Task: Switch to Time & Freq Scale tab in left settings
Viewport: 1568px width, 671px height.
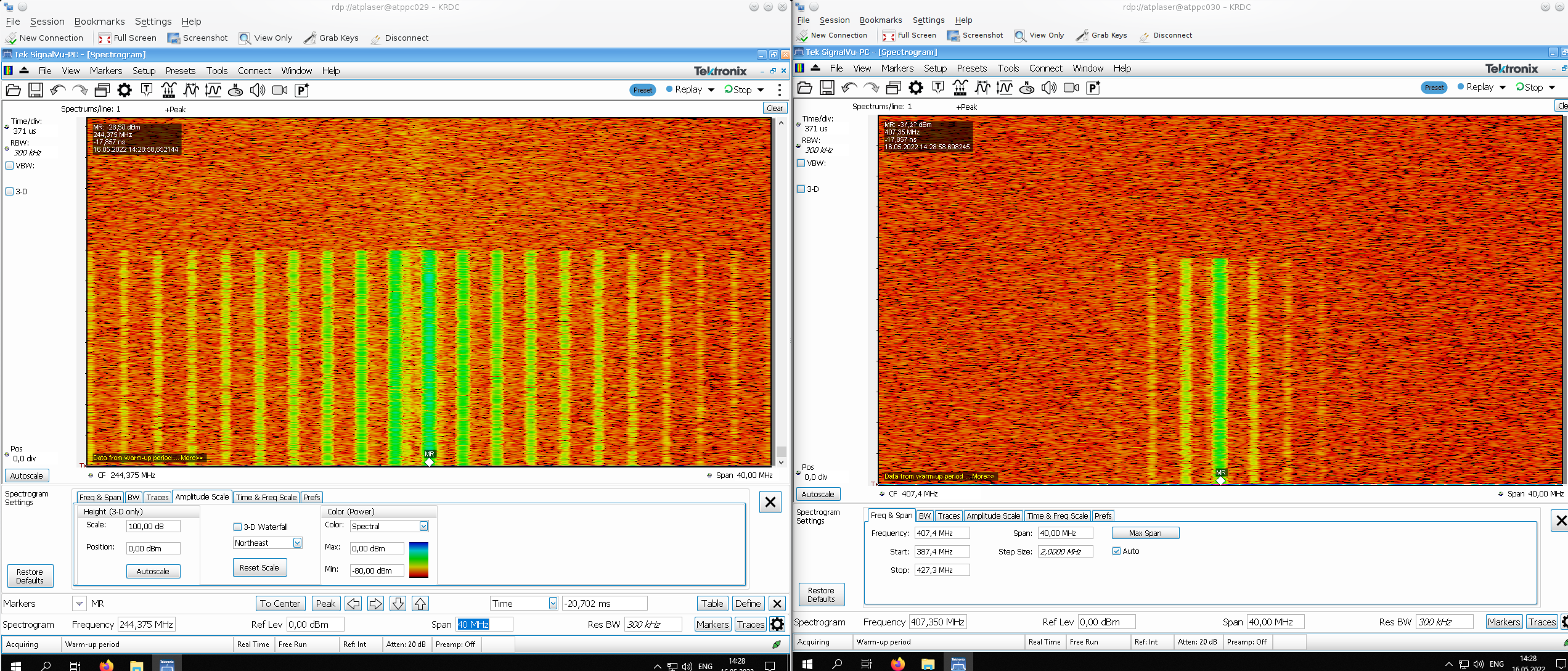Action: click(266, 497)
